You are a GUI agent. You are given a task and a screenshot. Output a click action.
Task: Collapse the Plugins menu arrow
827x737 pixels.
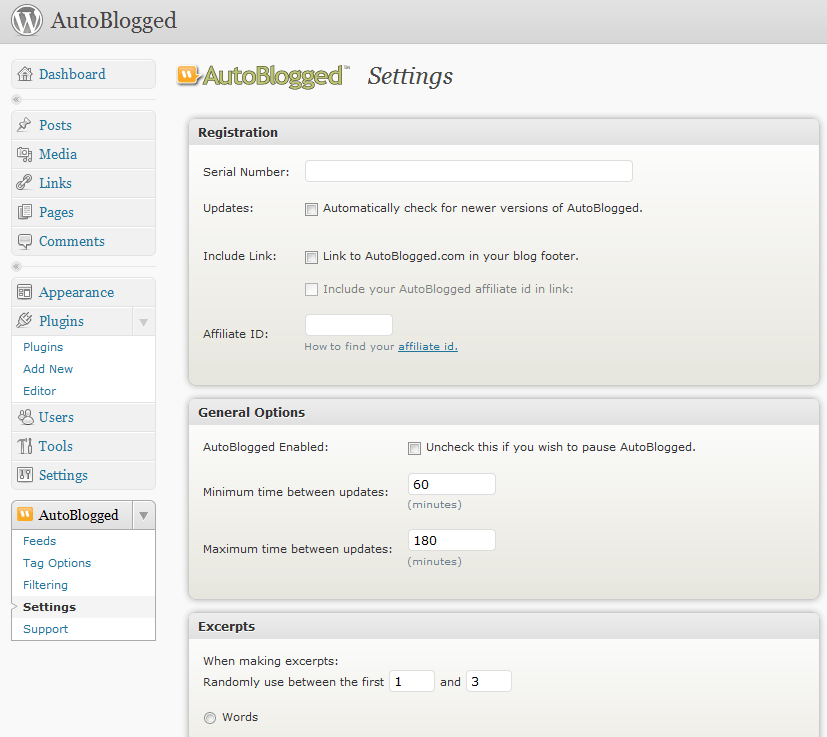tap(143, 322)
